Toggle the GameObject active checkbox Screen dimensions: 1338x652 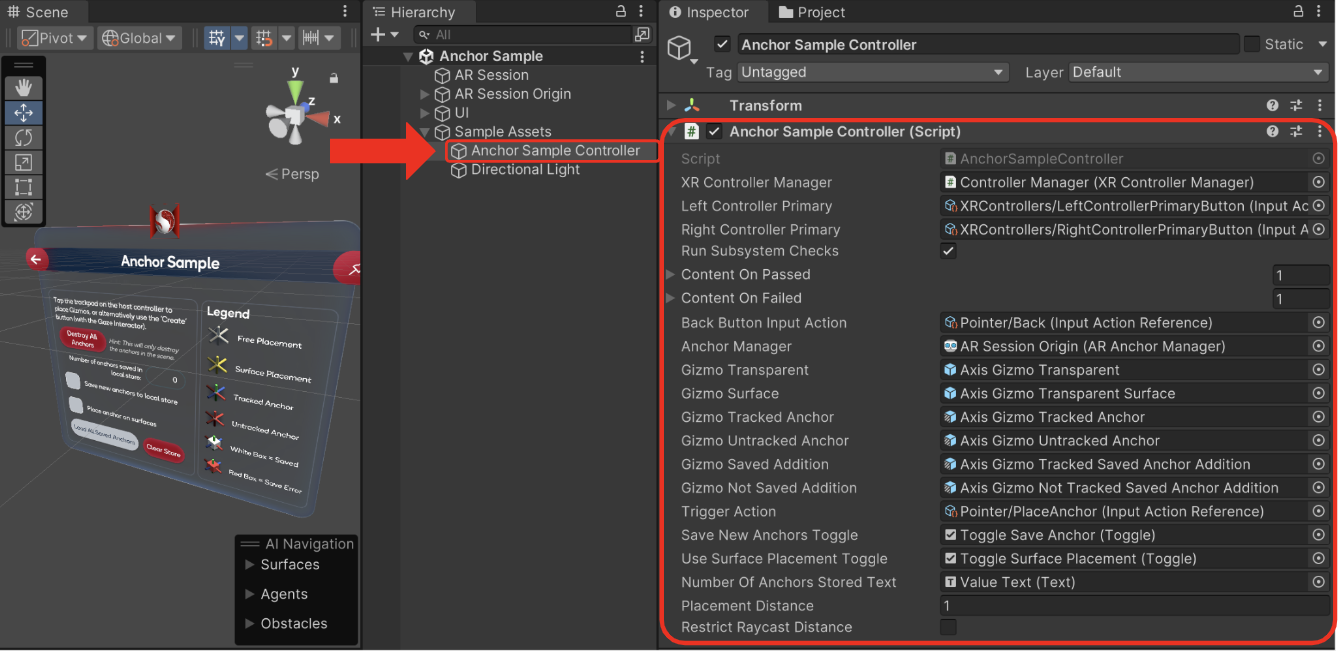point(722,45)
